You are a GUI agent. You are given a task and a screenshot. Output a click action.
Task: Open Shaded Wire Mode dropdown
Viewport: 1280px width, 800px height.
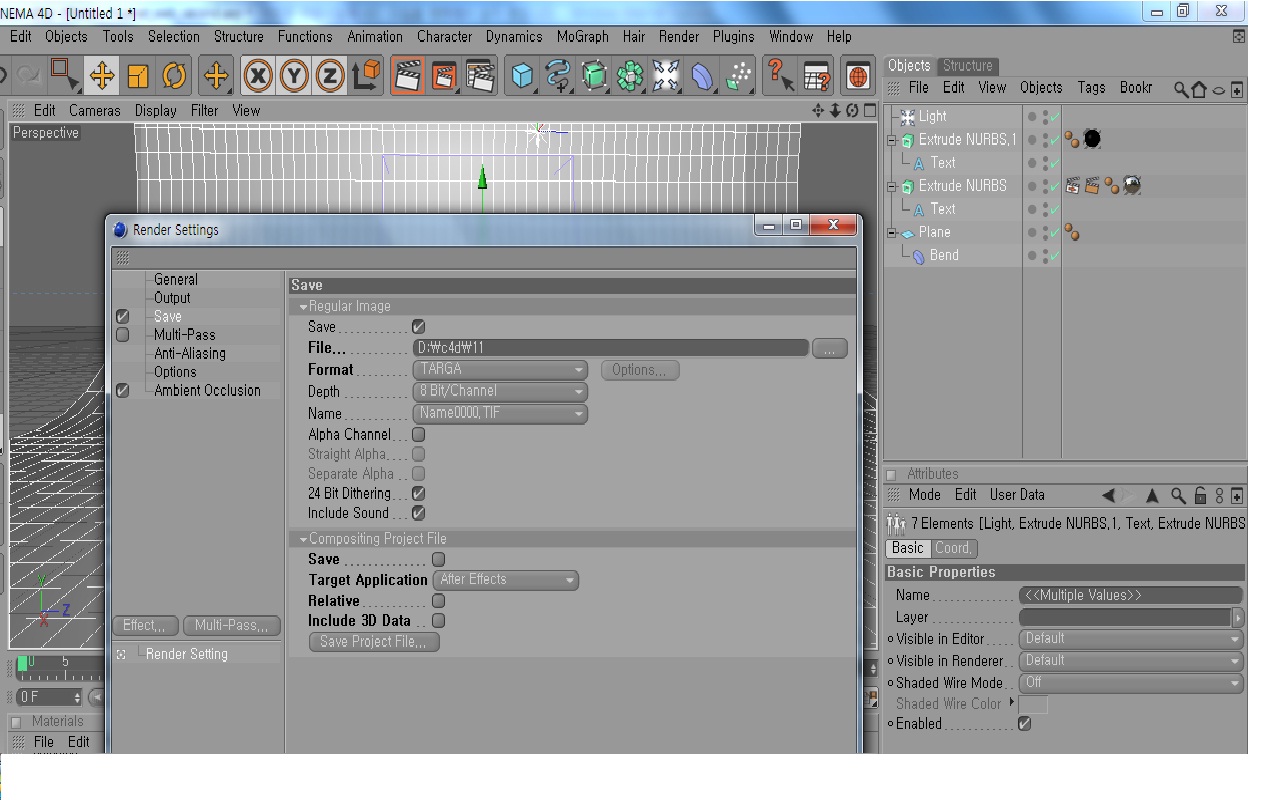coord(1131,683)
